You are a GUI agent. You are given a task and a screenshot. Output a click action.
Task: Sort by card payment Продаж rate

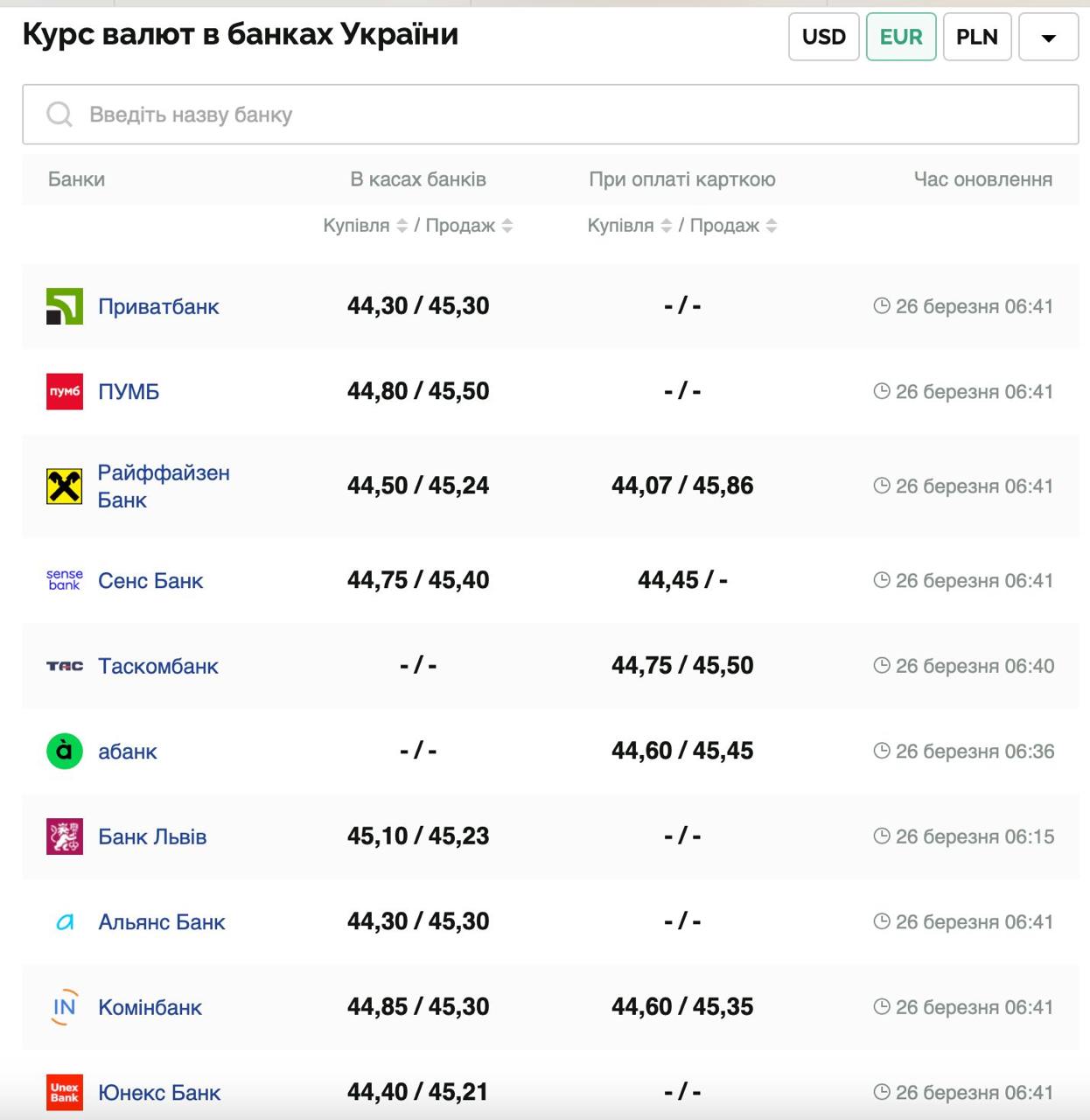click(x=772, y=226)
